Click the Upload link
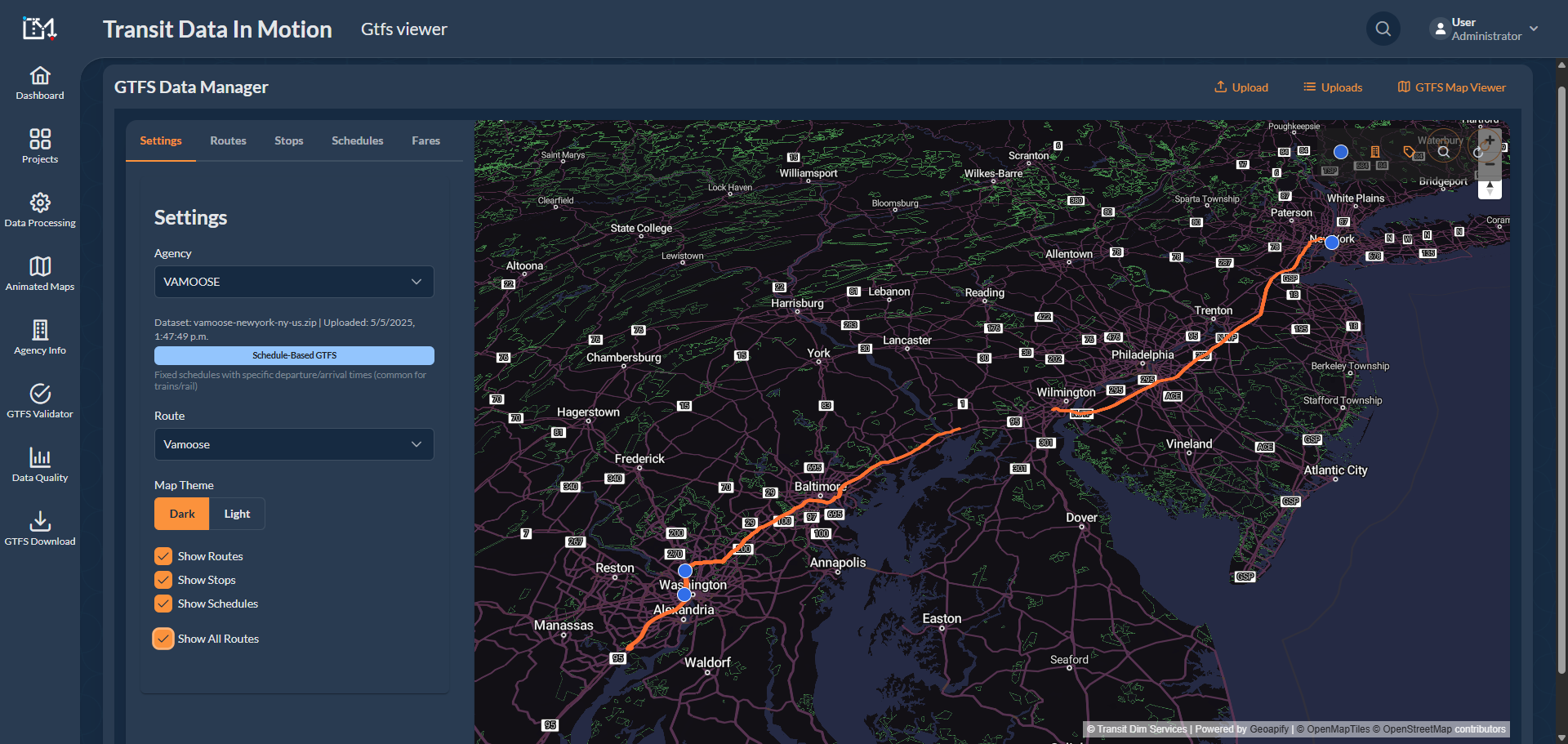The width and height of the screenshot is (1568, 744). coord(1241,87)
